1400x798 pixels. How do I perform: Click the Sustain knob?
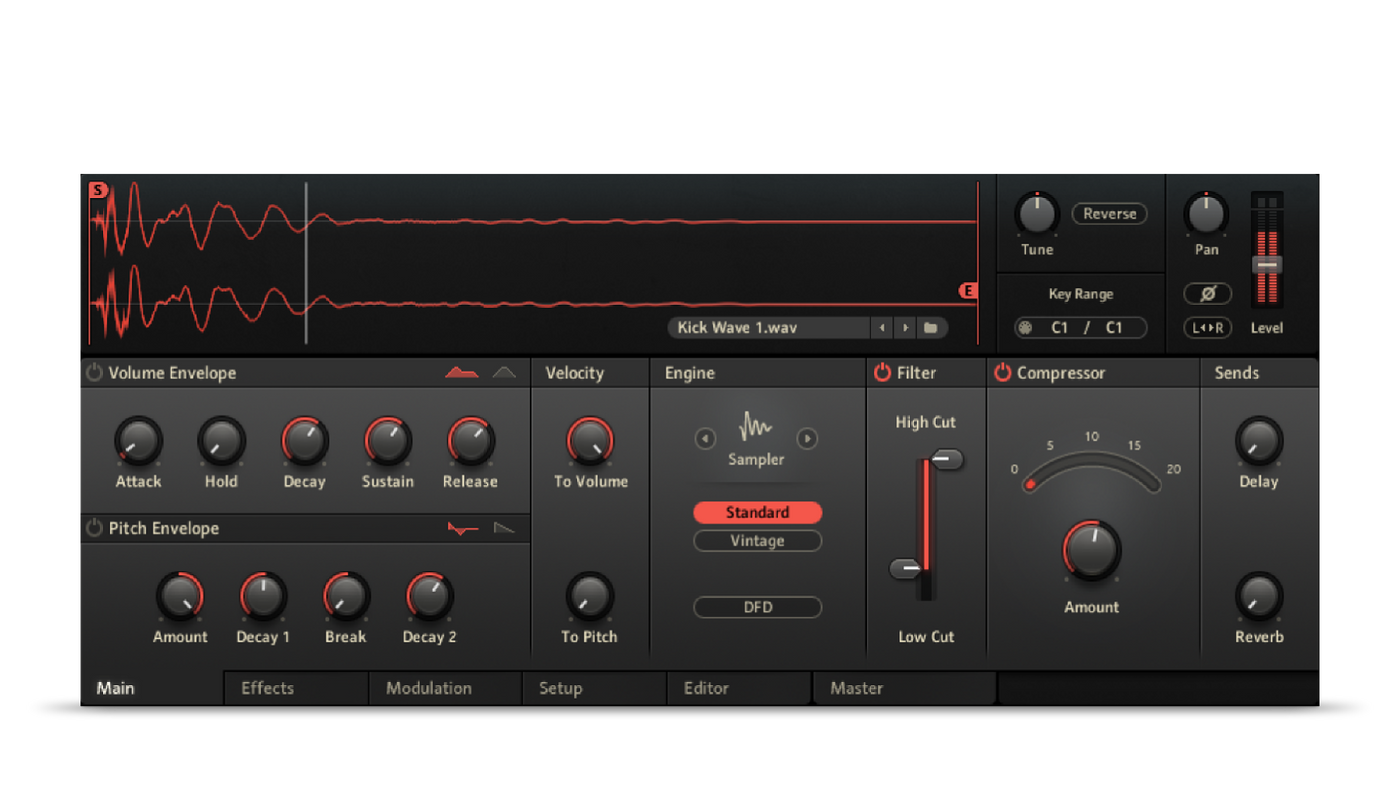point(387,442)
